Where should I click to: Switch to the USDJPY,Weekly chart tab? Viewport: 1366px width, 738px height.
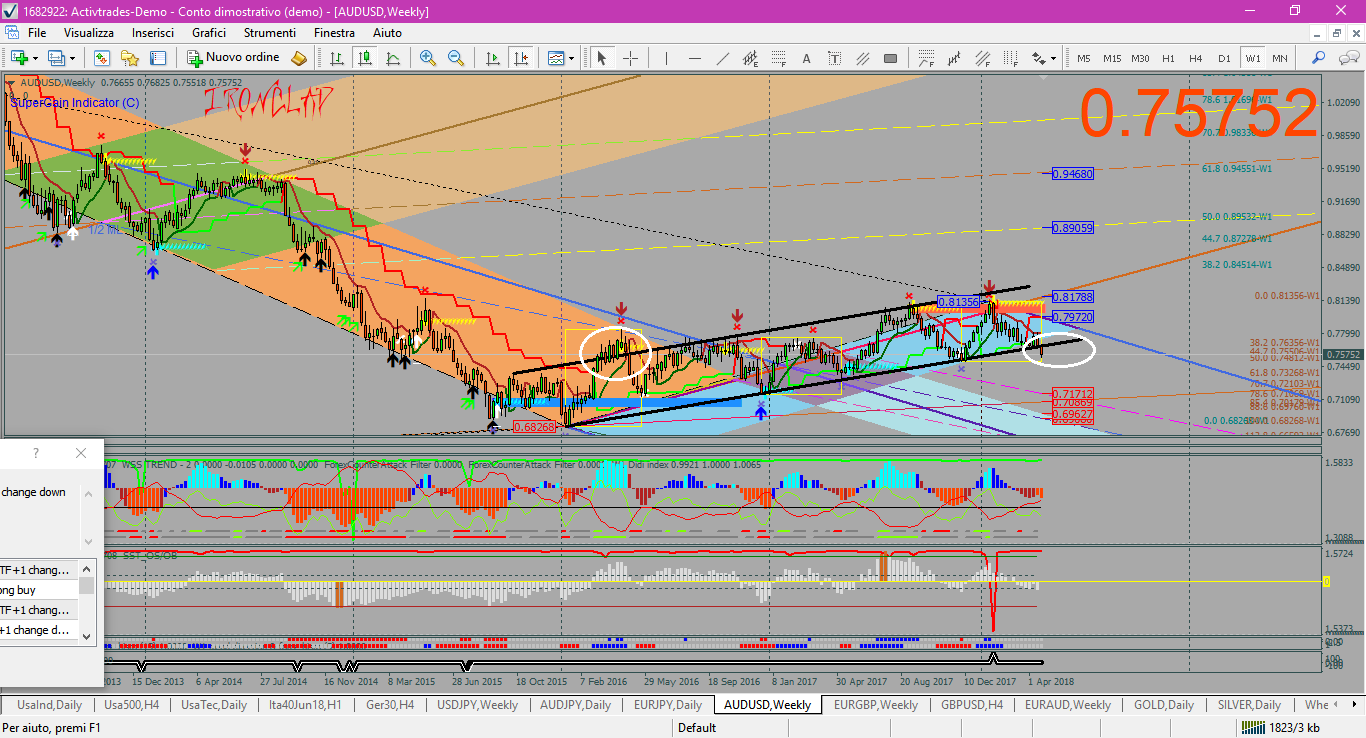tap(477, 705)
